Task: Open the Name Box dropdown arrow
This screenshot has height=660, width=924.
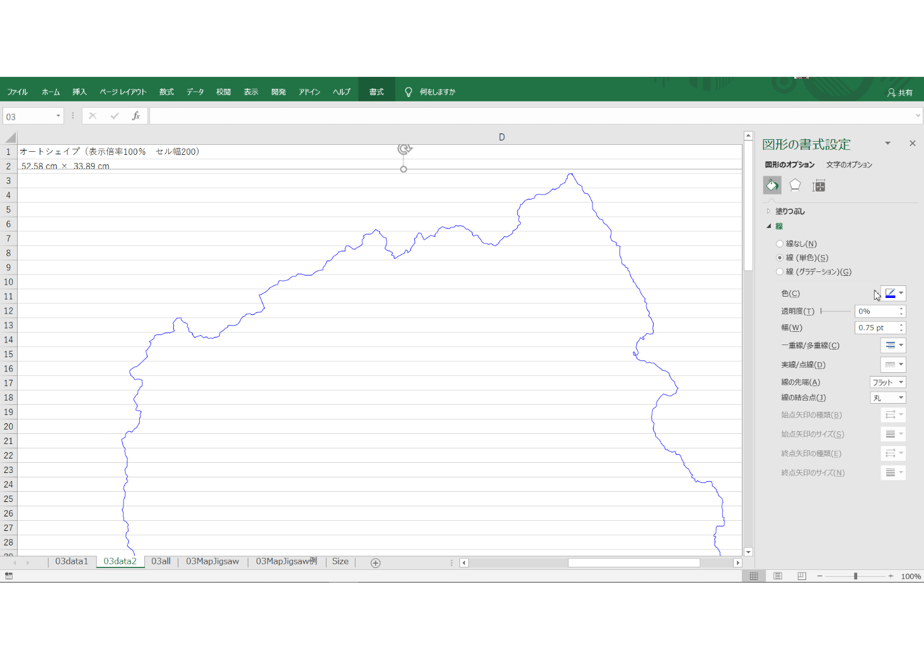Action: click(x=58, y=116)
